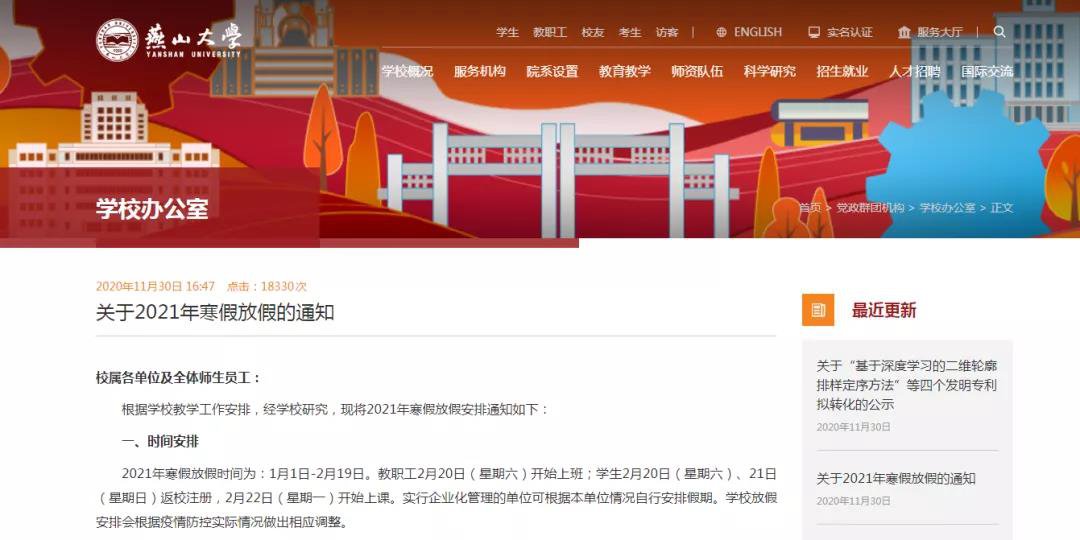The height and width of the screenshot is (540, 1080).
Task: Click the globe icon beside ENGLISH
Action: [x=721, y=32]
